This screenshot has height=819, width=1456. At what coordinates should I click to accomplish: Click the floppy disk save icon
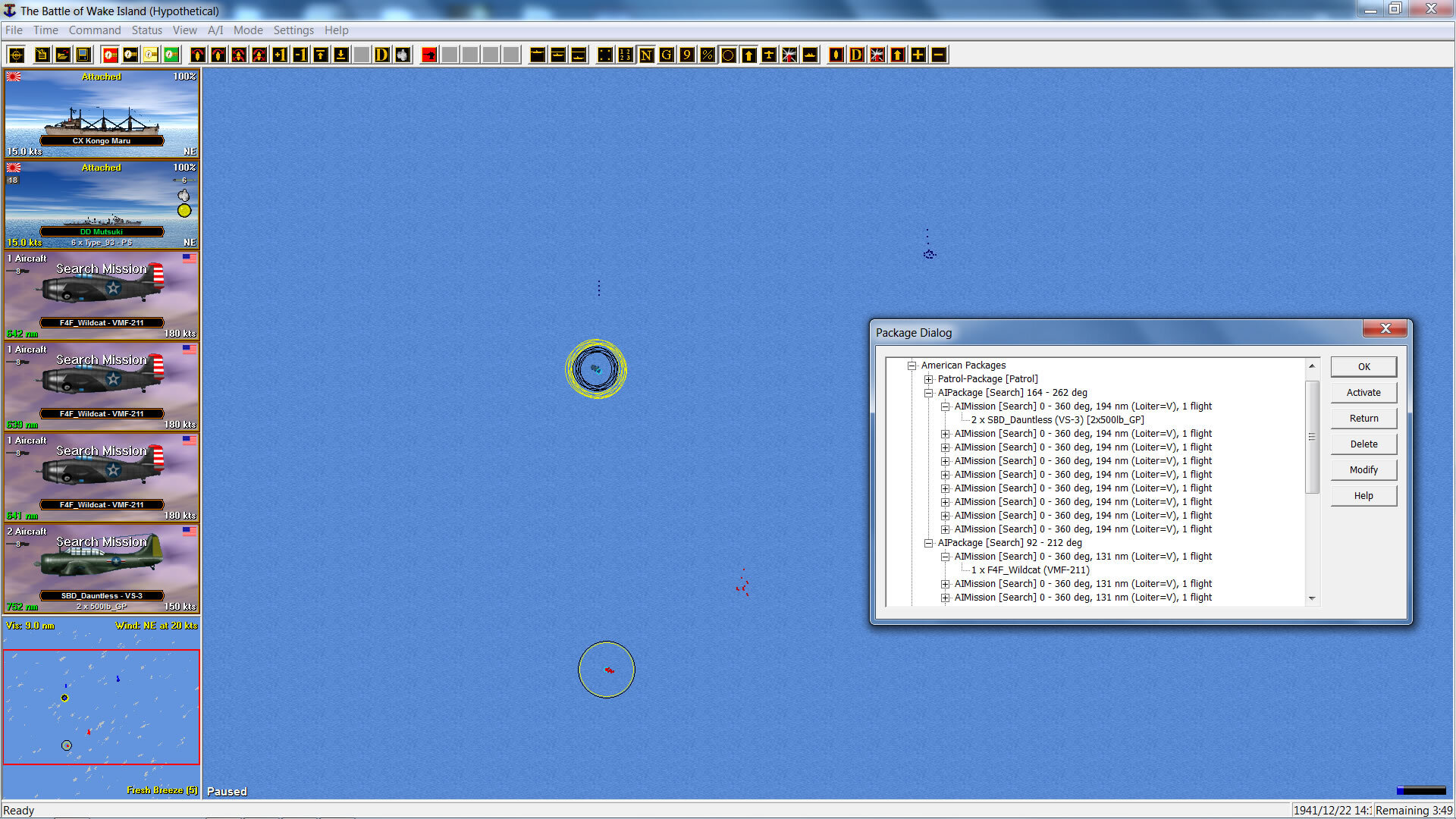(x=83, y=55)
